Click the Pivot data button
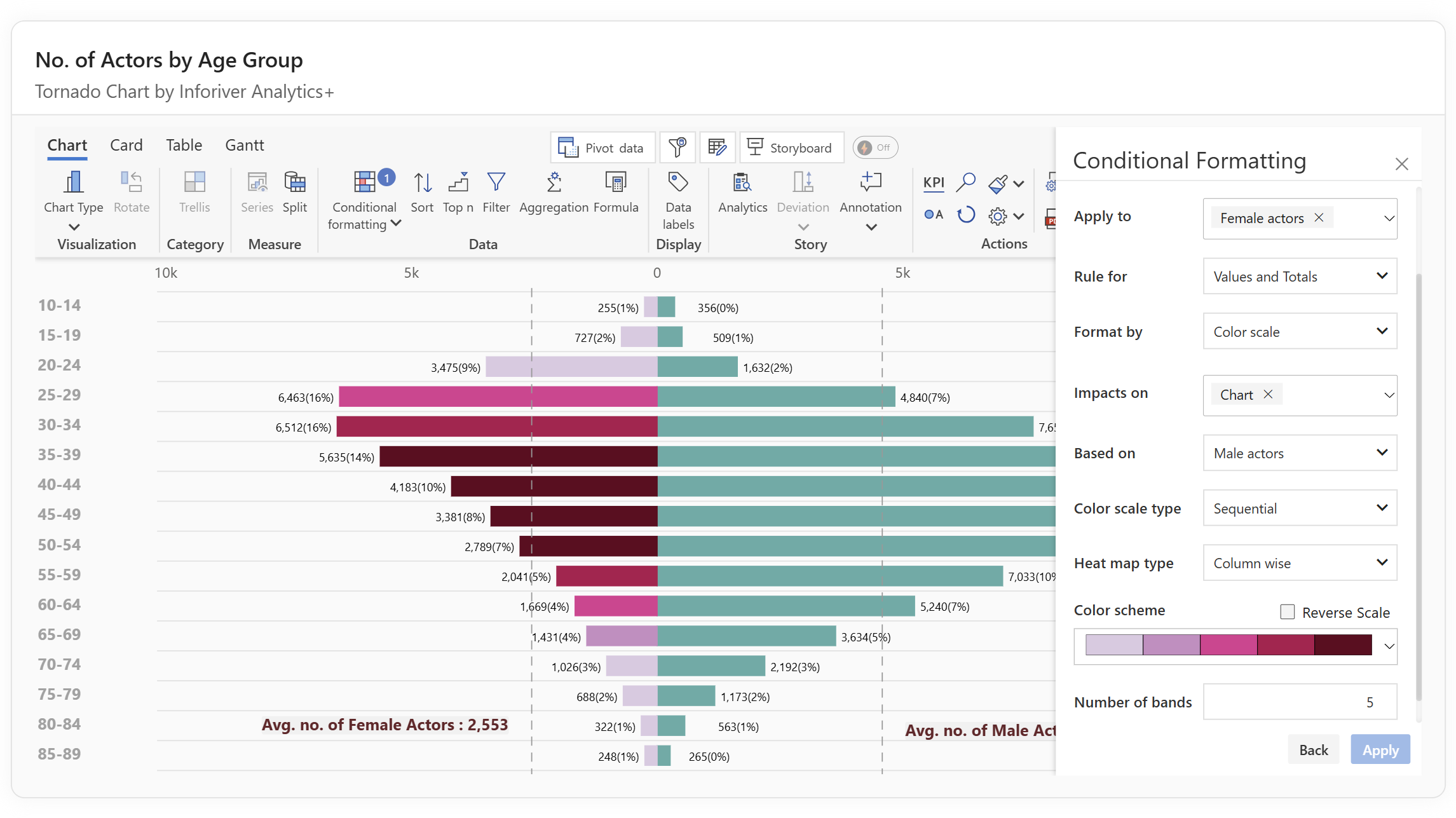Viewport: 1456px width, 818px height. [602, 147]
